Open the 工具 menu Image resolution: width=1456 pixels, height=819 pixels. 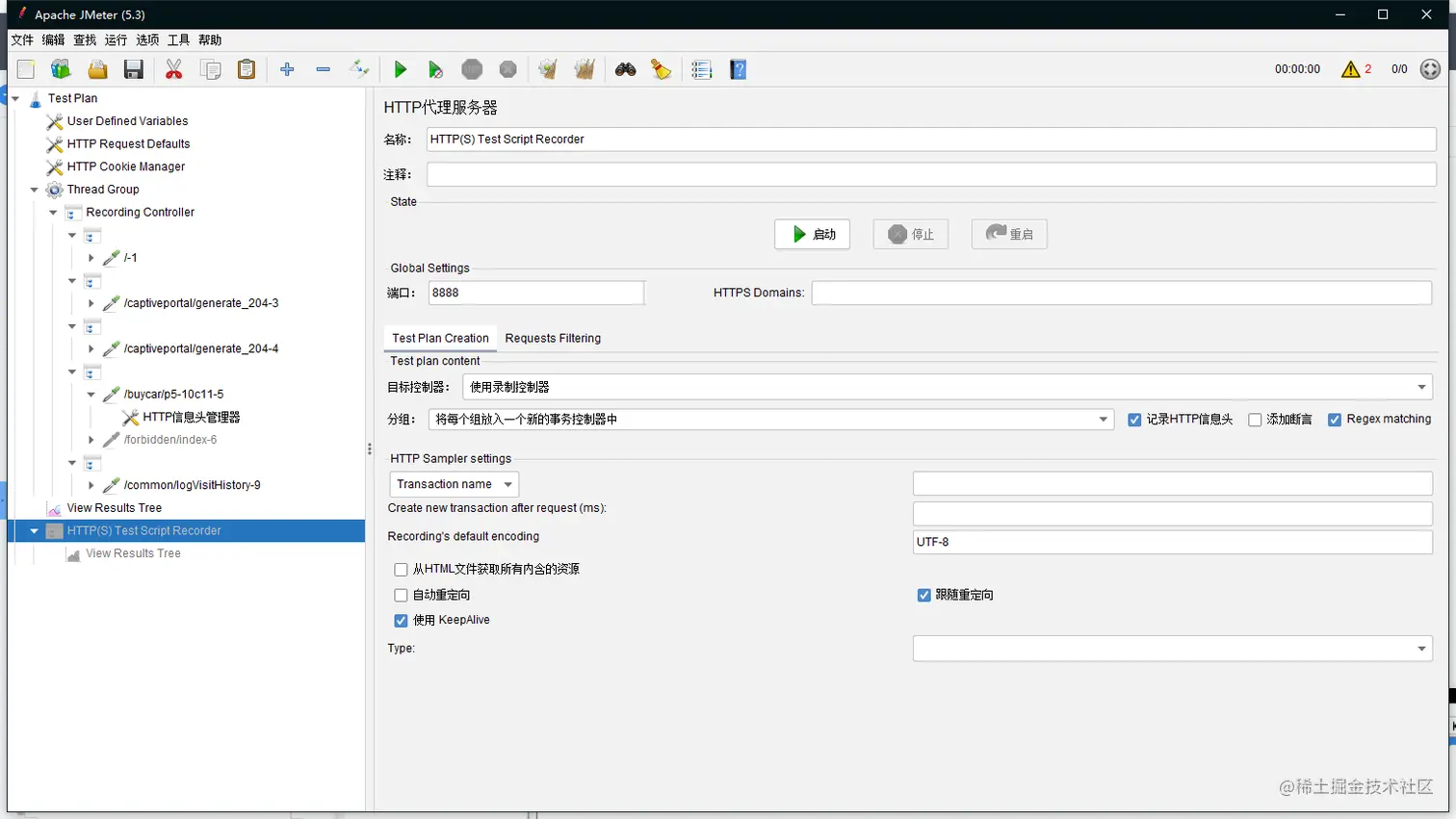click(x=179, y=39)
